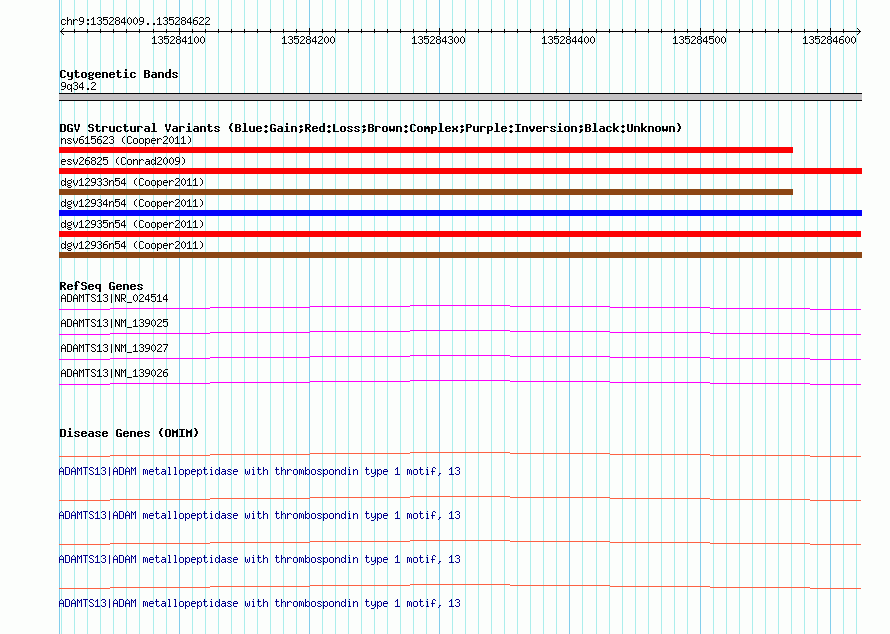Image resolution: width=890 pixels, height=634 pixels.
Task: Select the dgv12934n54 blue gain bar
Action: click(x=460, y=213)
